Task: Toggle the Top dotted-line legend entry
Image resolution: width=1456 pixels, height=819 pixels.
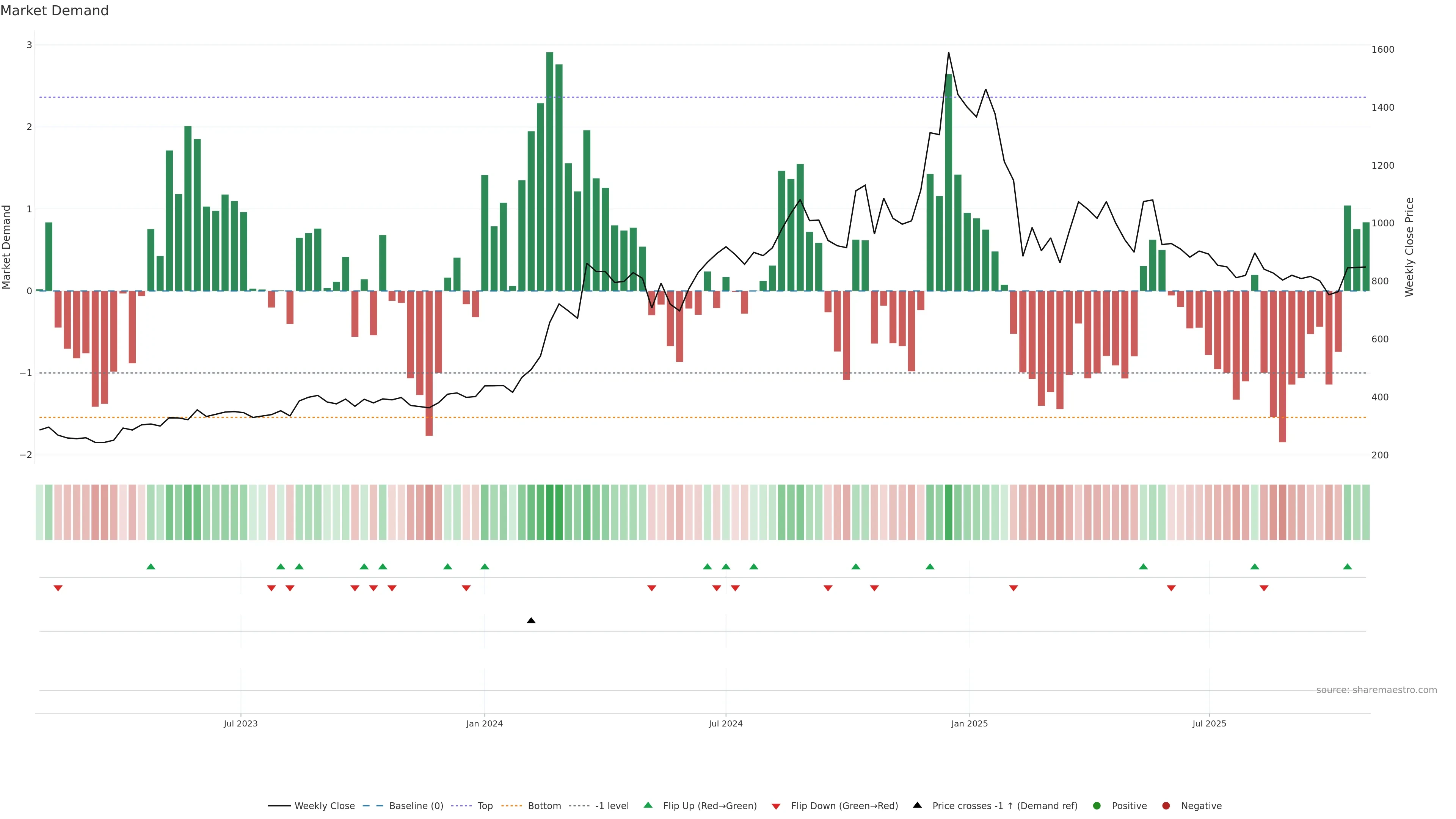Action: 485,805
